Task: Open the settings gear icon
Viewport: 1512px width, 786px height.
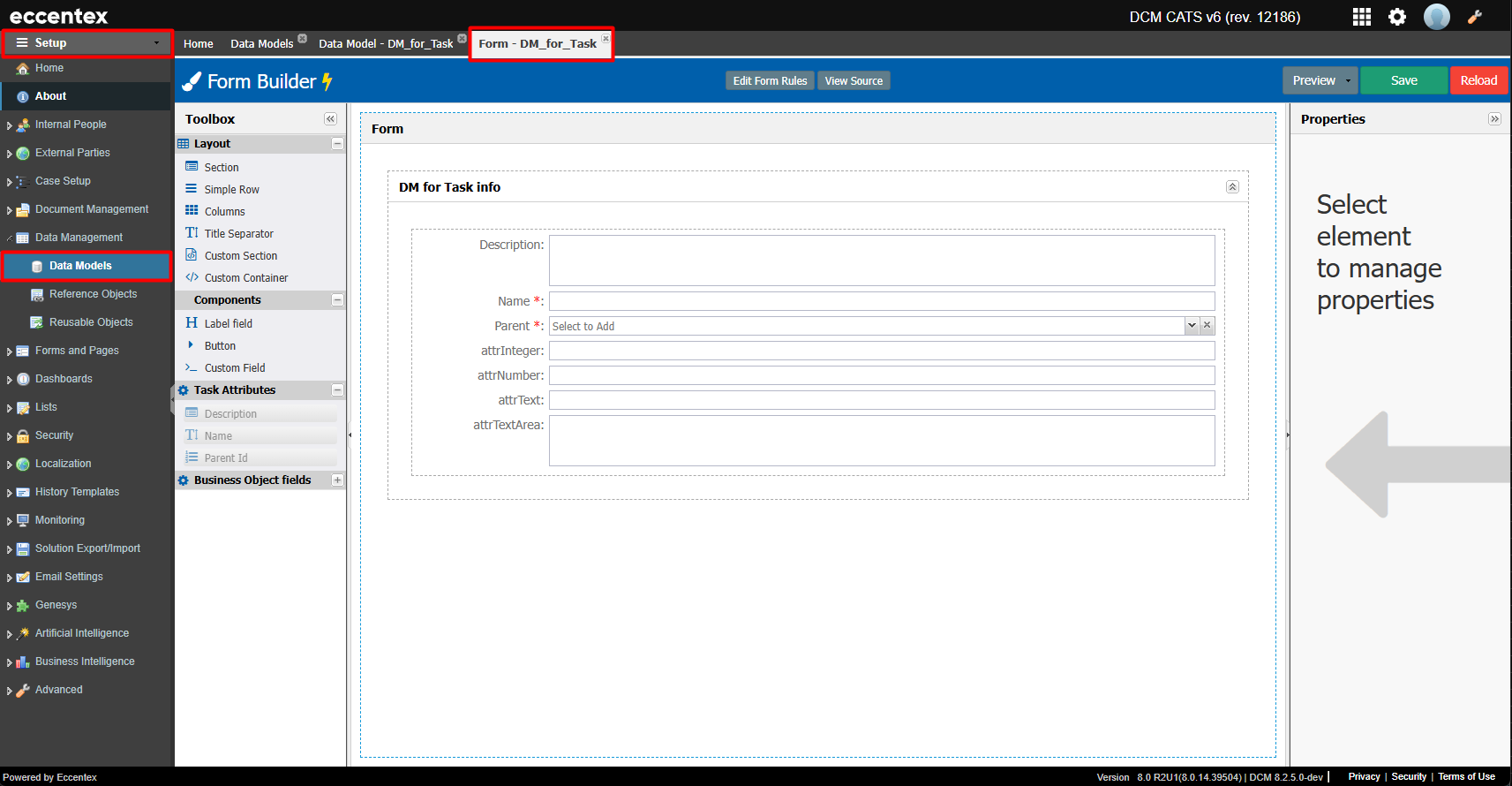Action: coord(1397,17)
